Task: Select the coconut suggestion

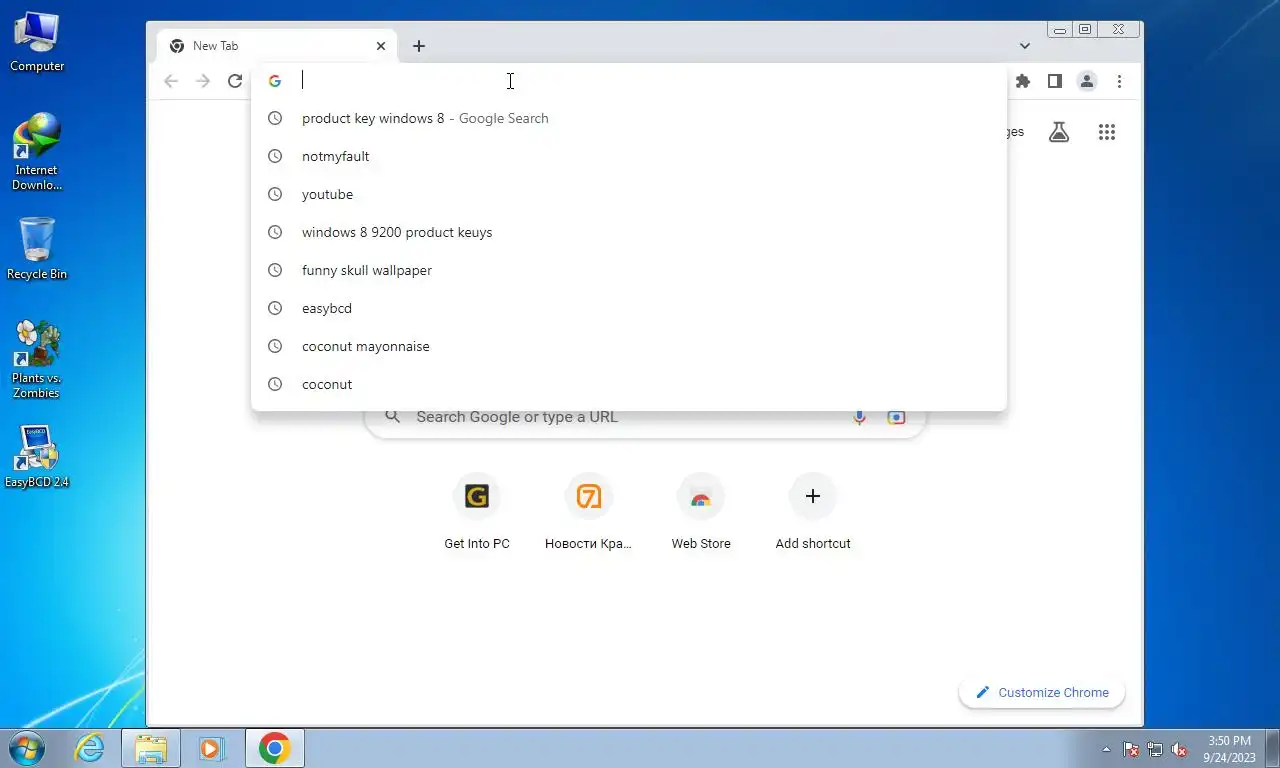Action: 629,384
